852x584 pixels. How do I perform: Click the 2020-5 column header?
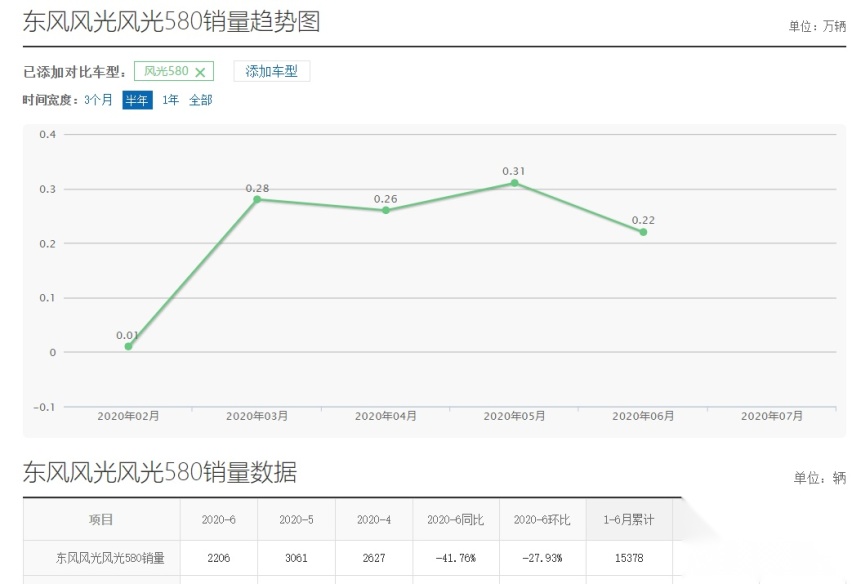point(296,520)
